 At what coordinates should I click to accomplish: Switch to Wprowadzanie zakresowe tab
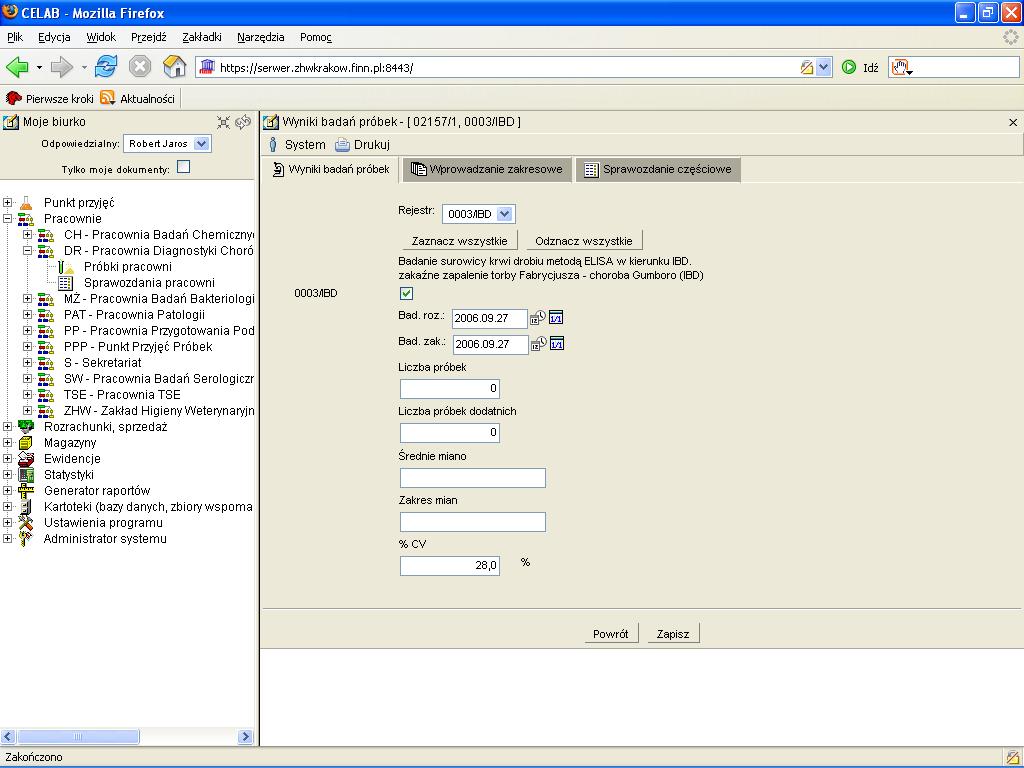[487, 170]
